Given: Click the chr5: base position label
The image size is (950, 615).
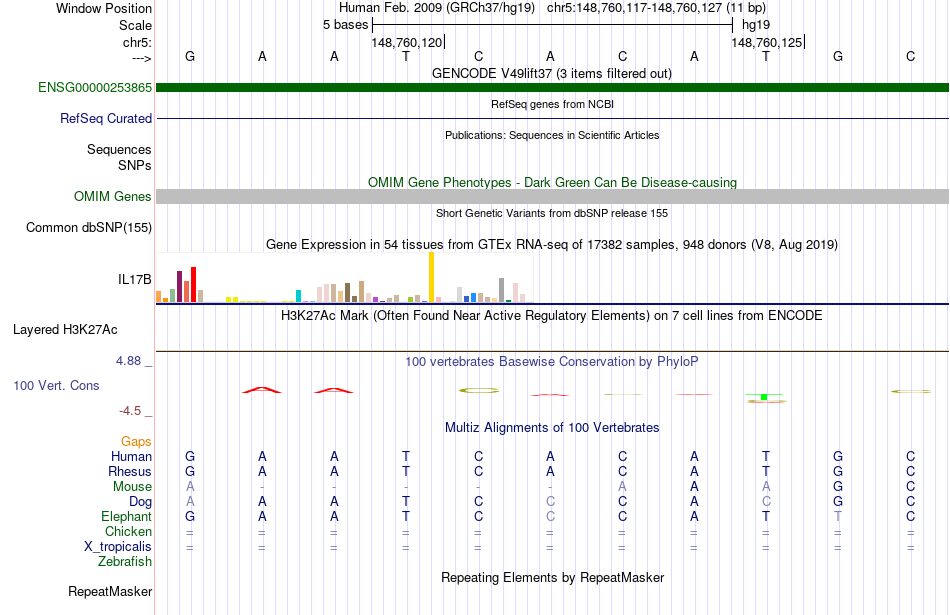Looking at the screenshot, I should pyautogui.click(x=137, y=42).
